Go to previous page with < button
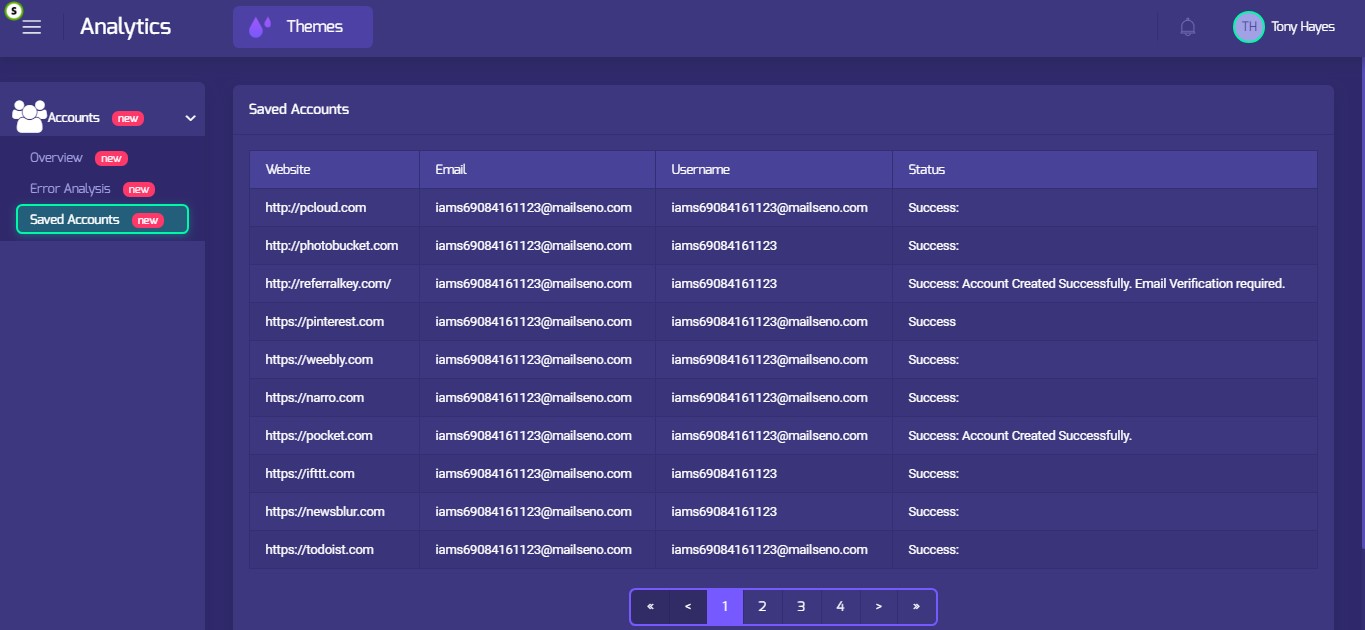The image size is (1365, 630). pyautogui.click(x=688, y=607)
